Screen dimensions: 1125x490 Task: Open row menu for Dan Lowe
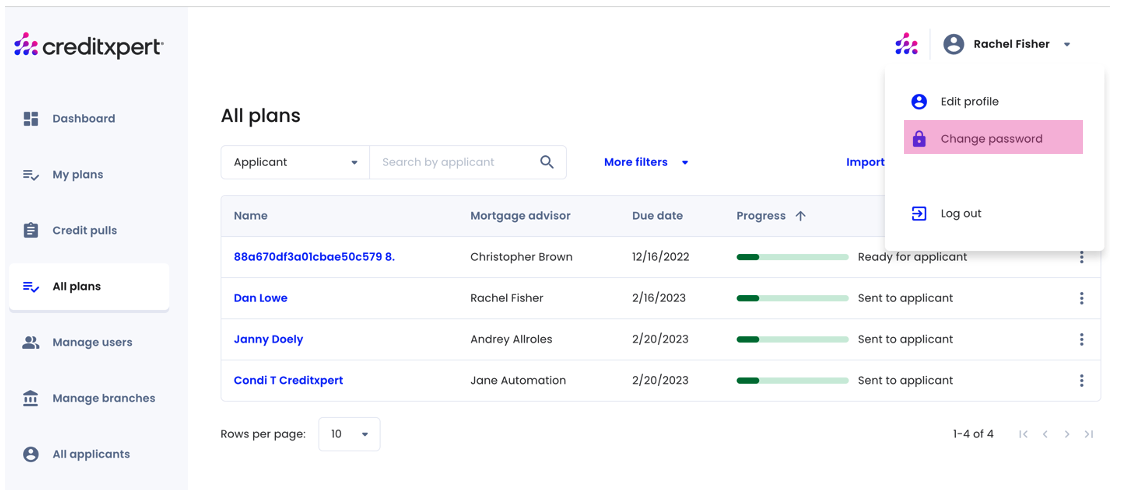pyautogui.click(x=1081, y=298)
